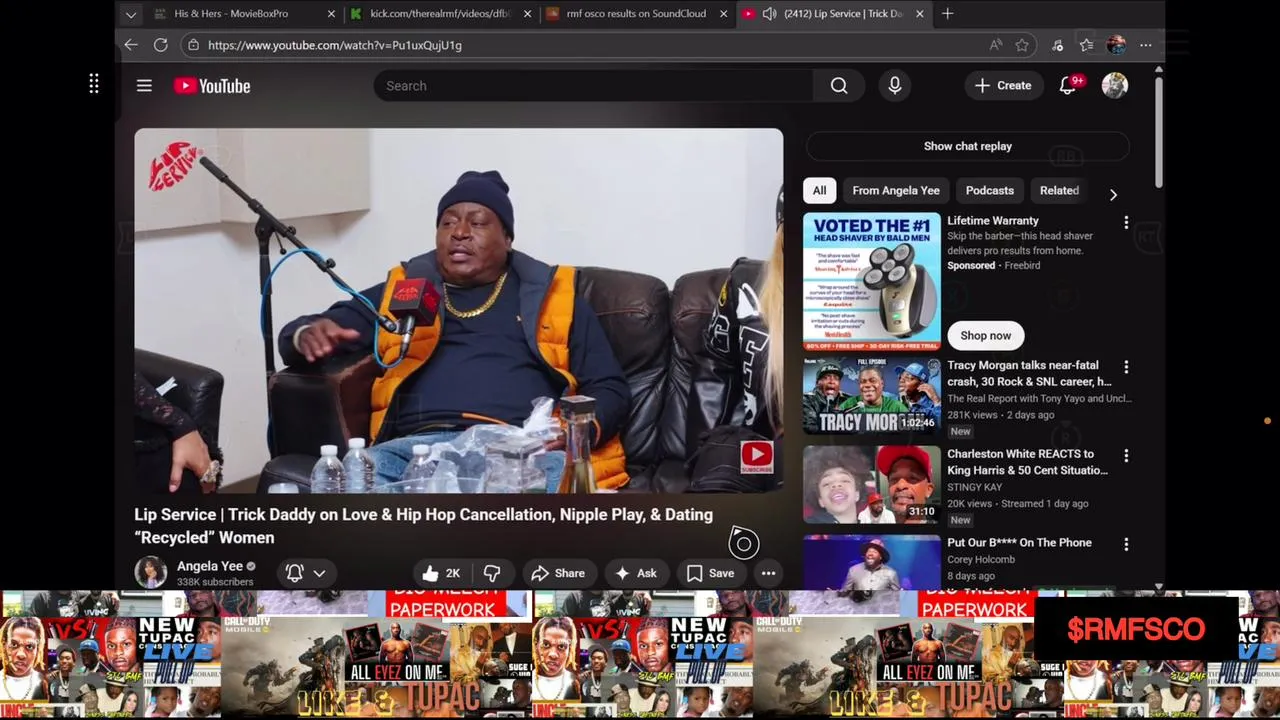Add this page to favorites star

(x=1022, y=45)
